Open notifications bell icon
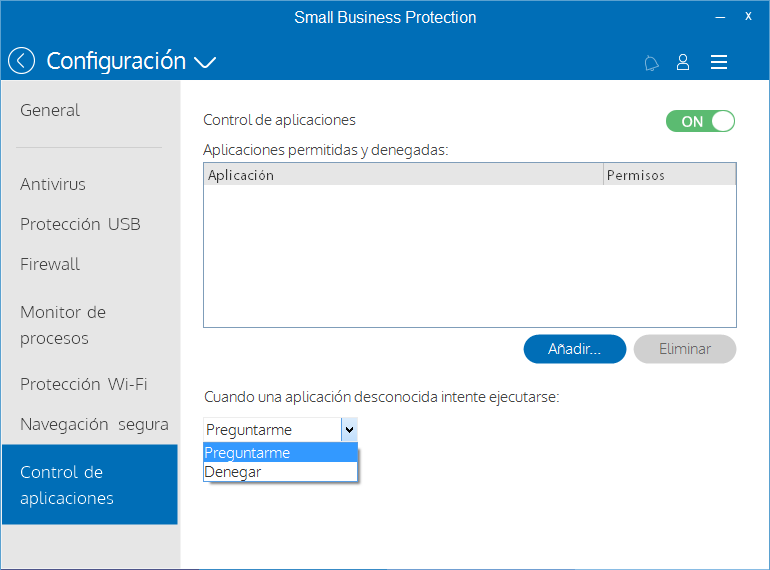 651,63
